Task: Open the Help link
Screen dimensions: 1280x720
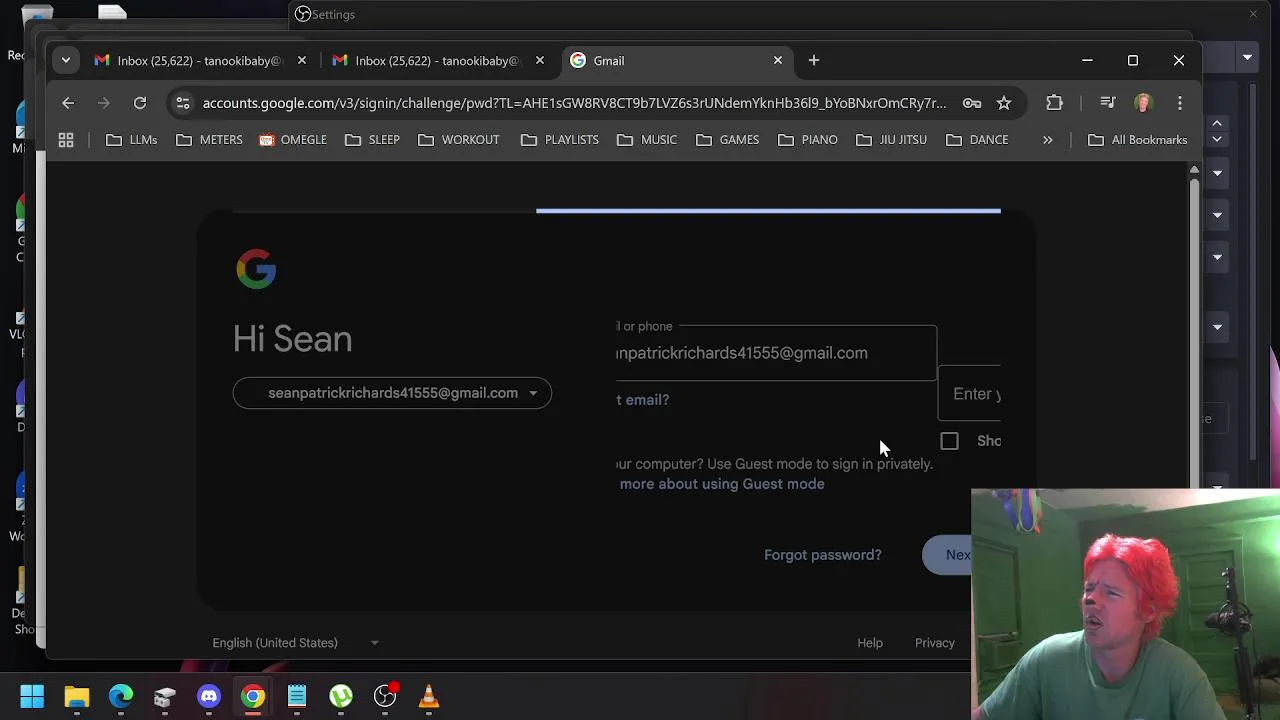Action: 870,643
